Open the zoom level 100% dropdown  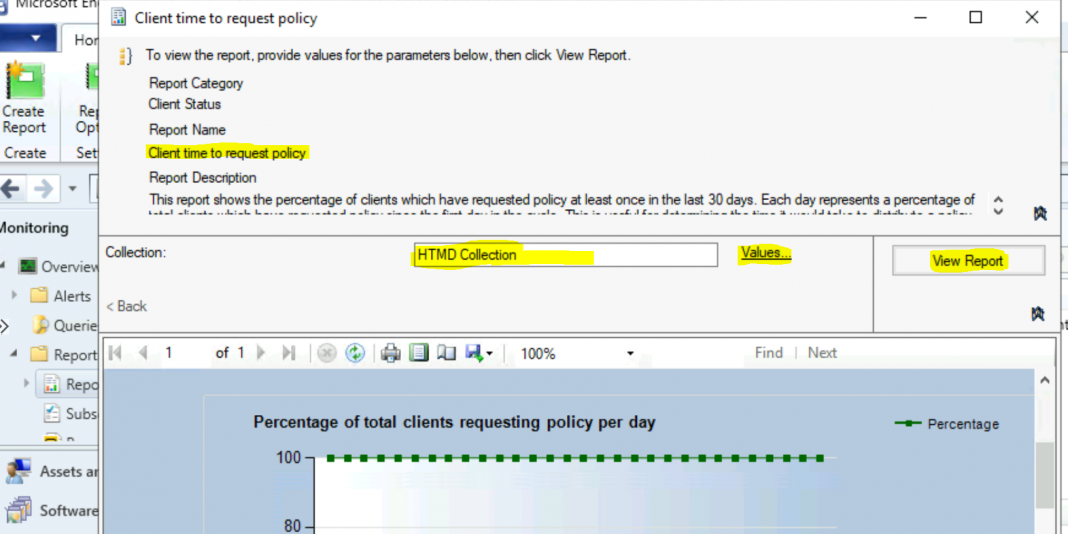click(x=630, y=354)
